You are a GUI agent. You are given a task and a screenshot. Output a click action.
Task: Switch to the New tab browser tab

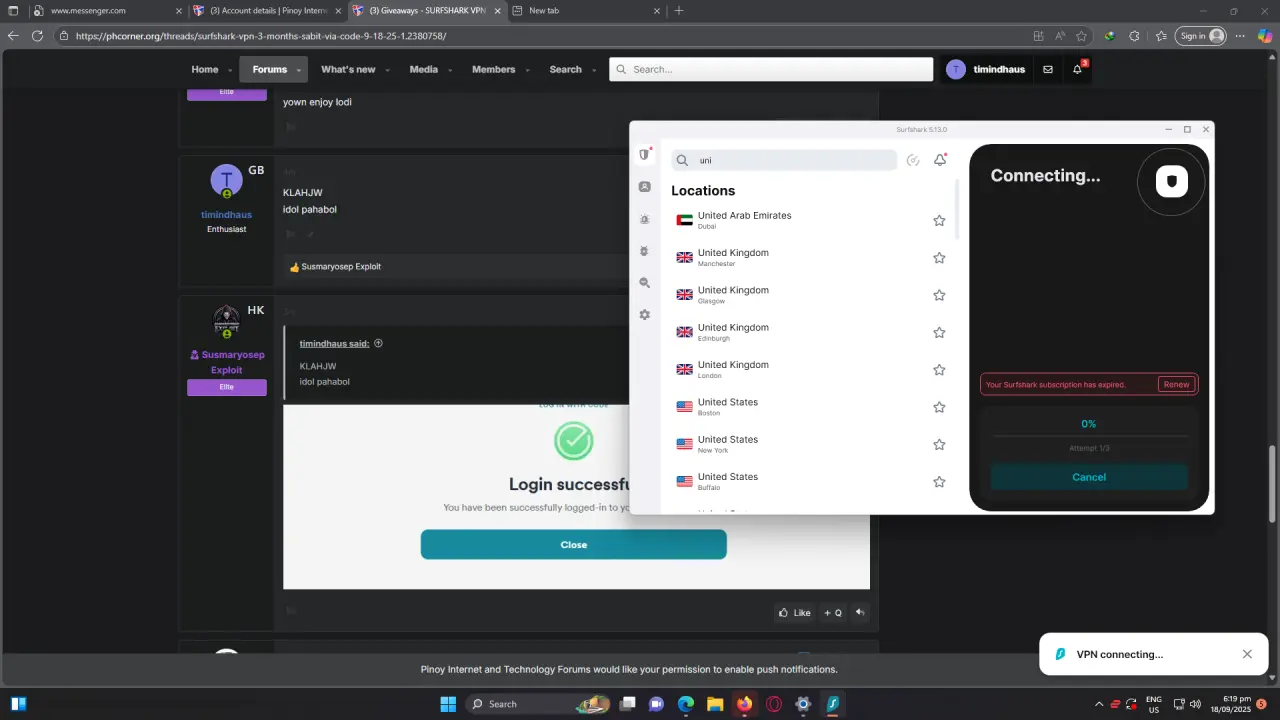tap(586, 10)
